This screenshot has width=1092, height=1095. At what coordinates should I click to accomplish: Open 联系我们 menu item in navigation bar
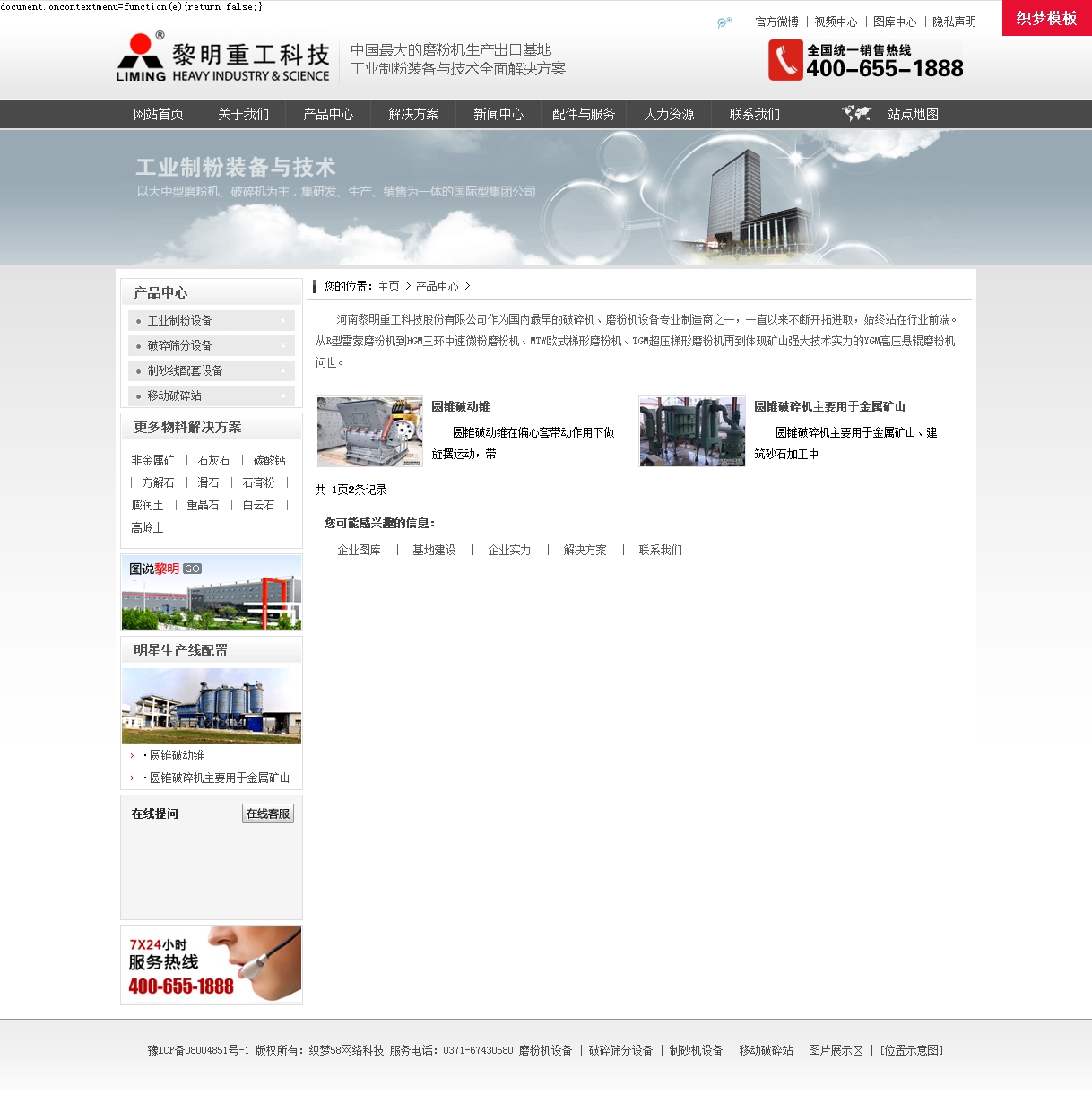coord(754,114)
